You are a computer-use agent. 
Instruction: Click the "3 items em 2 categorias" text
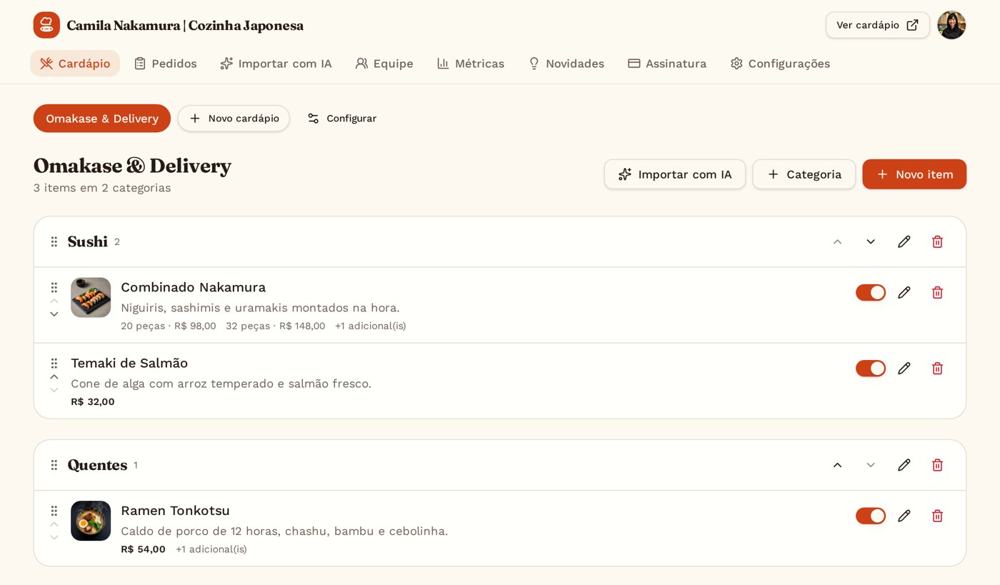point(102,188)
